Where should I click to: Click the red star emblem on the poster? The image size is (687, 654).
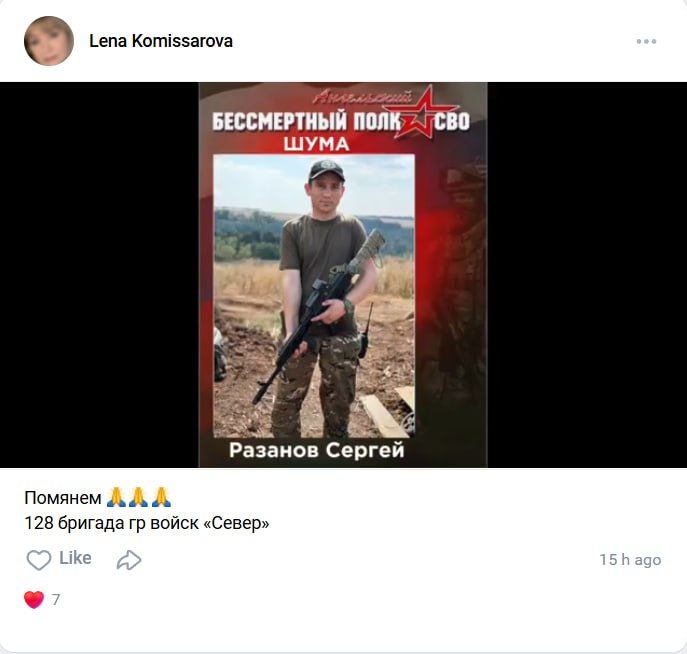tap(419, 113)
